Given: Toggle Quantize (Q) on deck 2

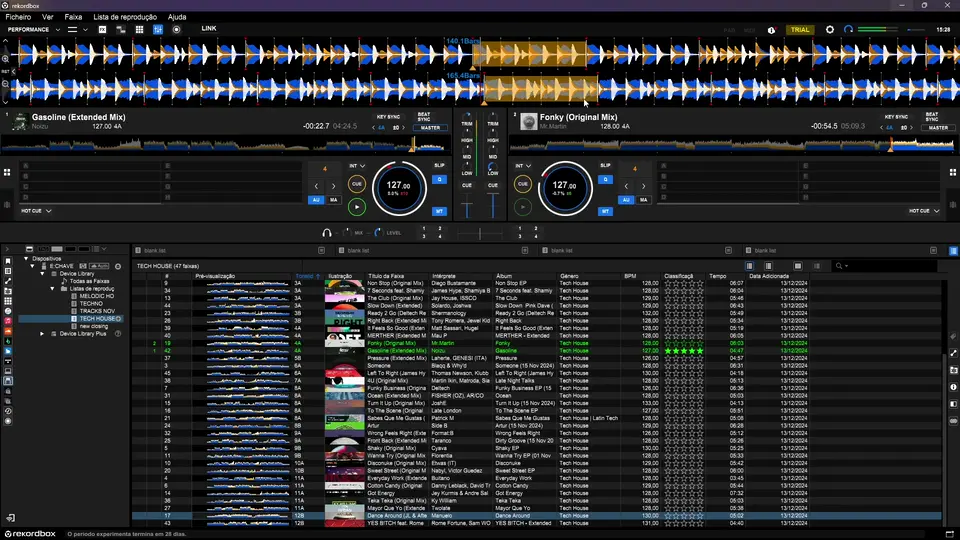Looking at the screenshot, I should coord(605,179).
